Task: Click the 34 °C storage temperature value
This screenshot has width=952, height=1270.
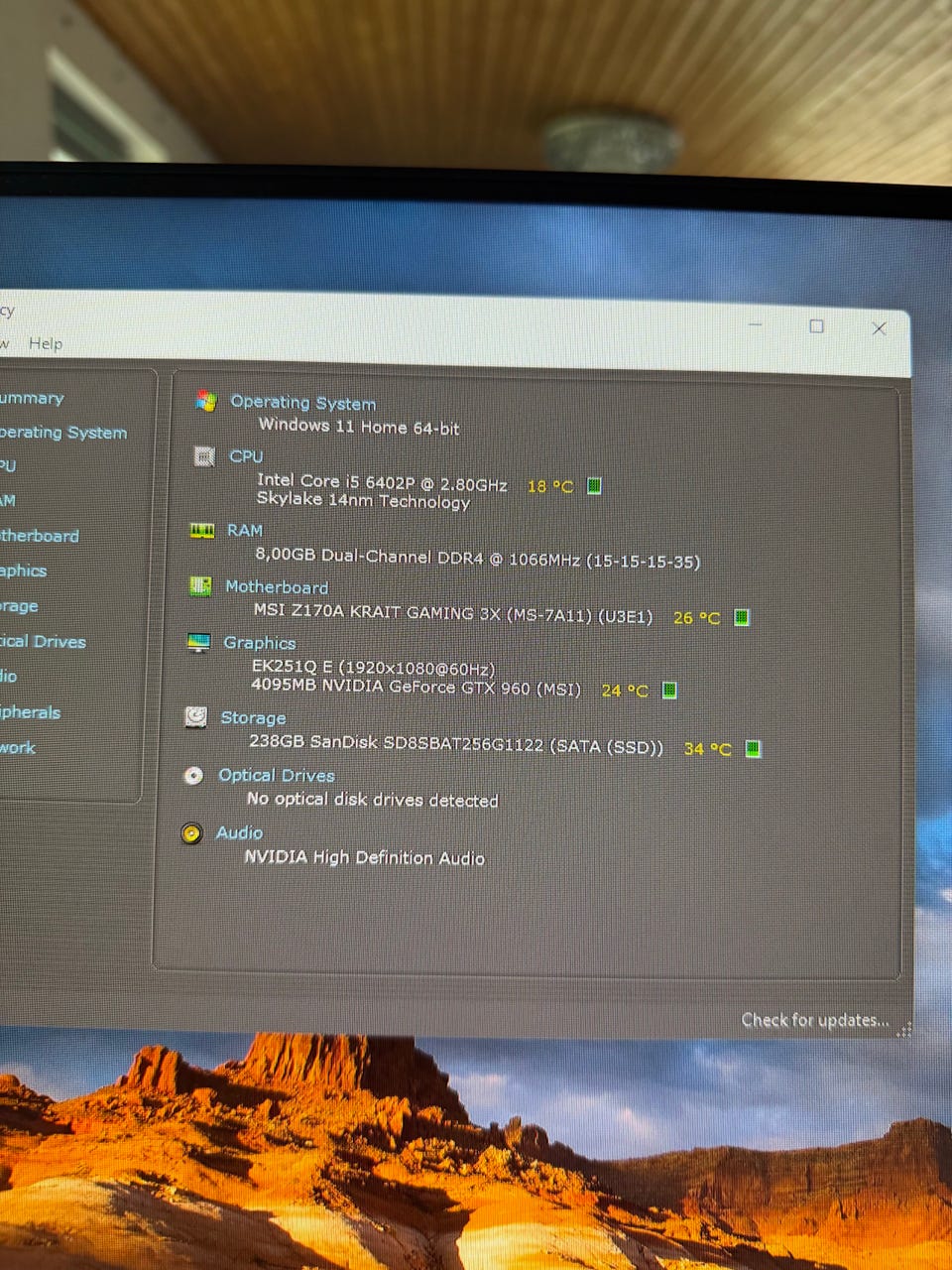Action: 707,748
